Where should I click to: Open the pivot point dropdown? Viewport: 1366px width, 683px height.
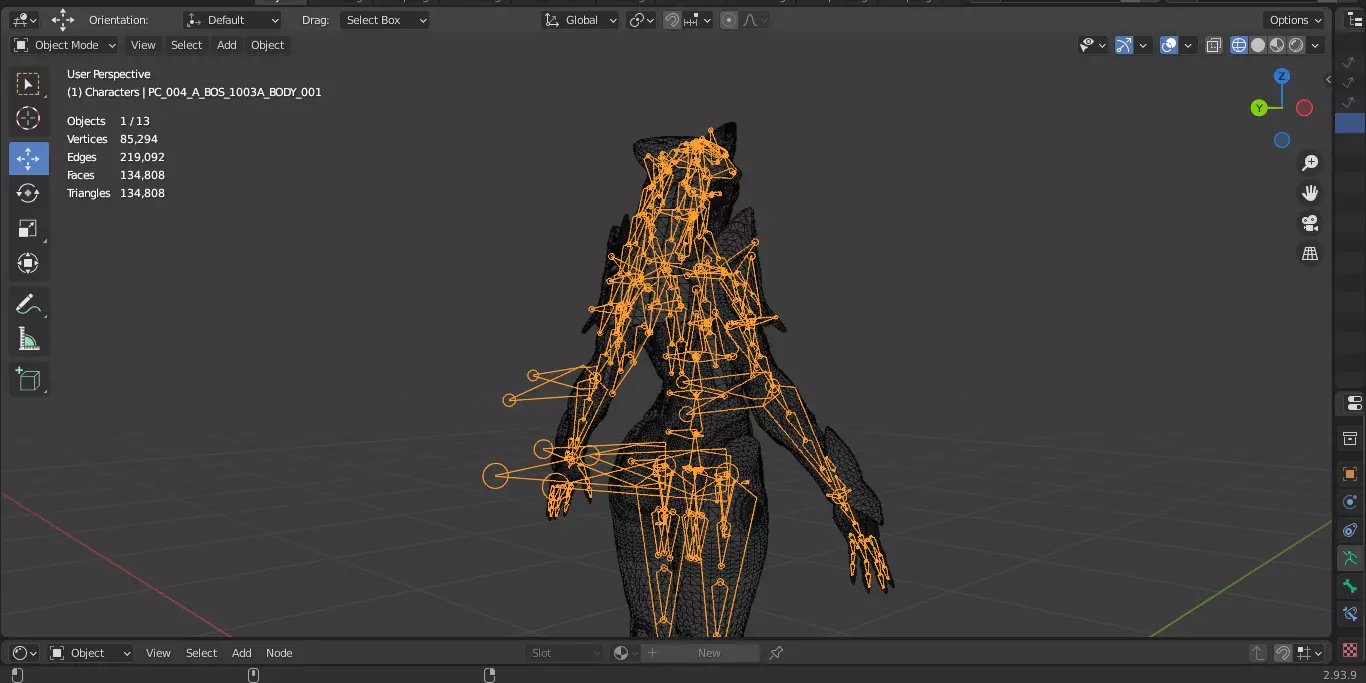pyautogui.click(x=641, y=20)
